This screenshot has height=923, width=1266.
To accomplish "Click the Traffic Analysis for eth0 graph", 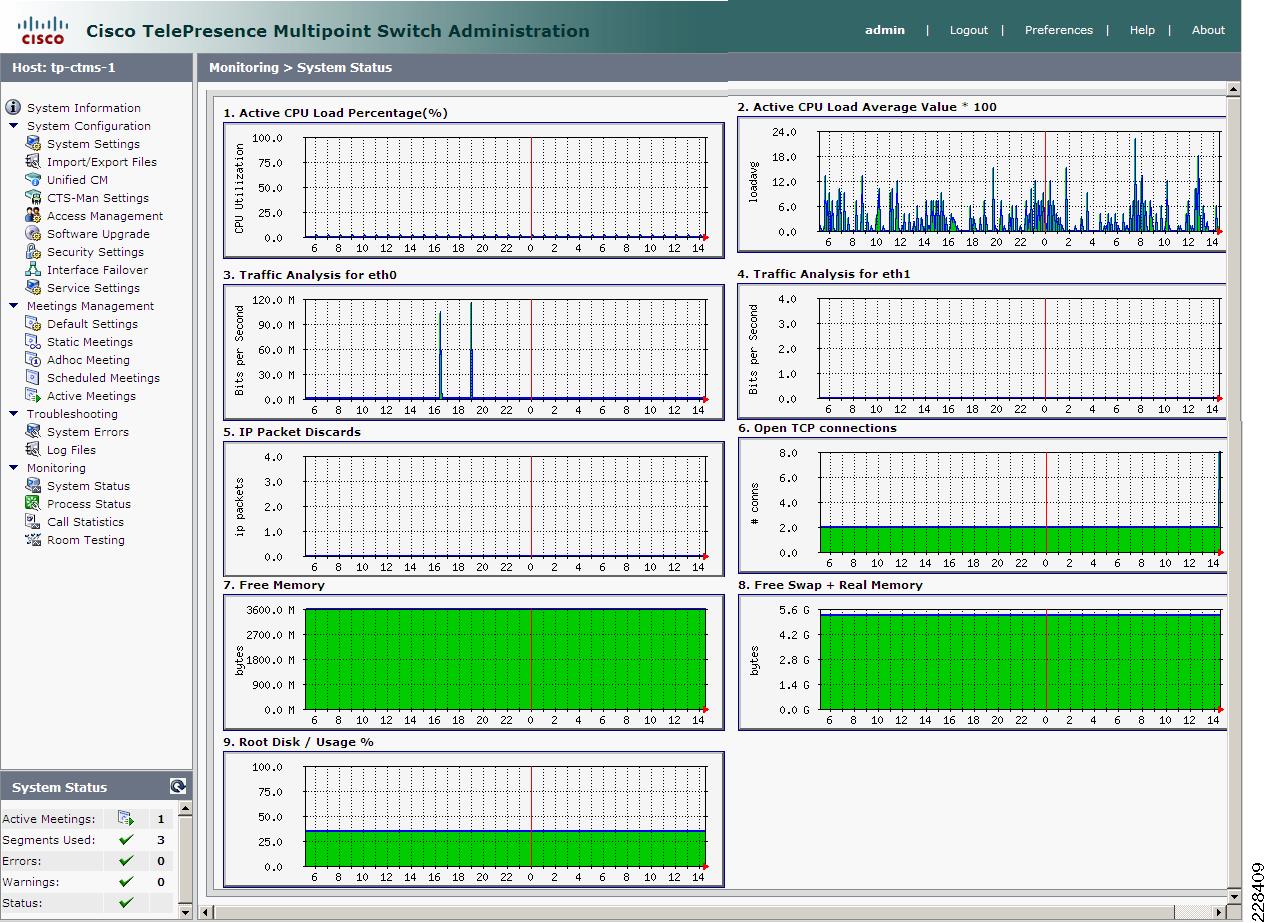I will coord(474,352).
